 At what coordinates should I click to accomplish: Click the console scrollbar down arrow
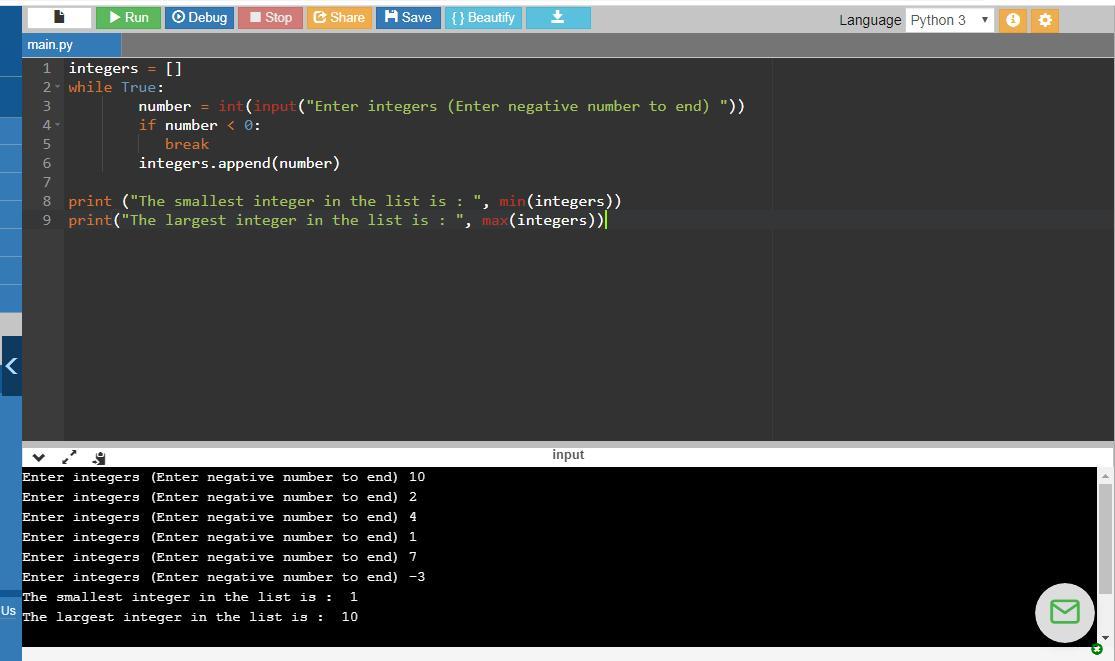(1105, 638)
